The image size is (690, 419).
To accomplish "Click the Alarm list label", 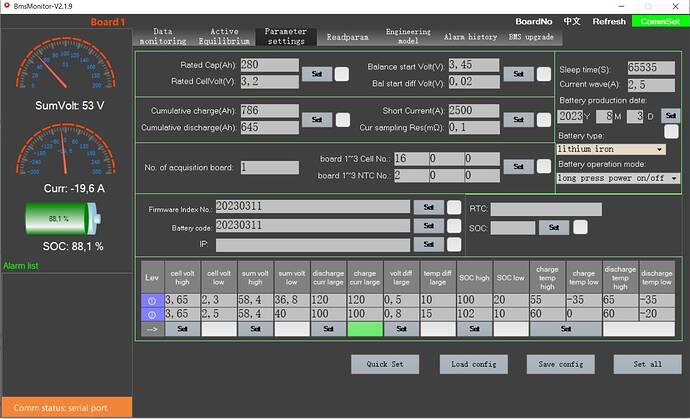I will click(x=21, y=266).
